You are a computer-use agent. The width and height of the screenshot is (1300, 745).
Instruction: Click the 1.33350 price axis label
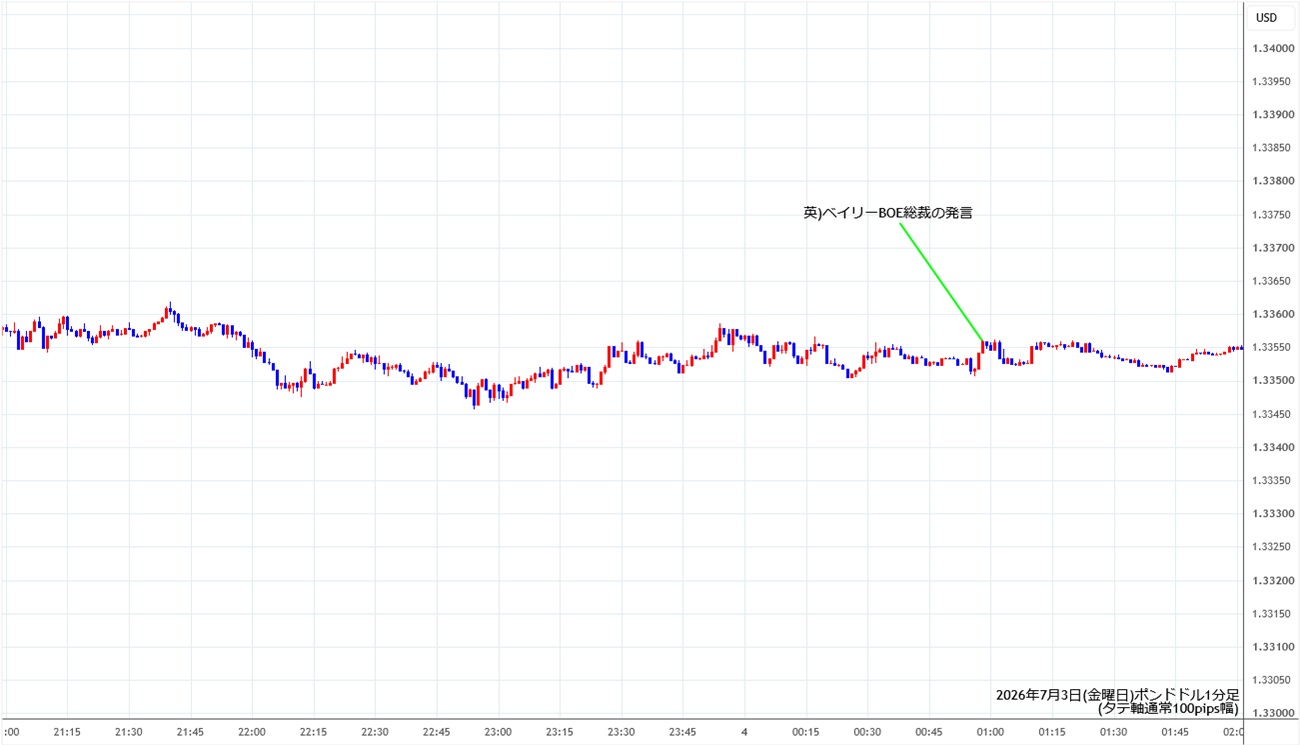pos(1271,480)
